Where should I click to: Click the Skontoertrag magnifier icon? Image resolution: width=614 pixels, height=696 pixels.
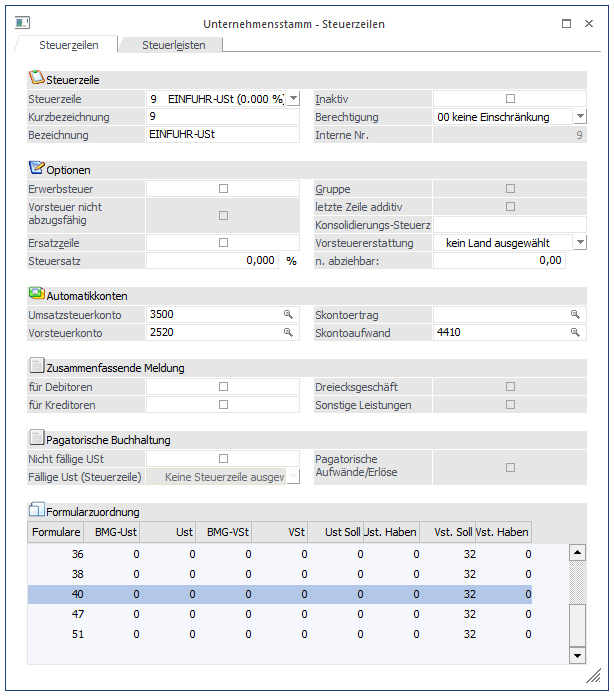[x=575, y=314]
